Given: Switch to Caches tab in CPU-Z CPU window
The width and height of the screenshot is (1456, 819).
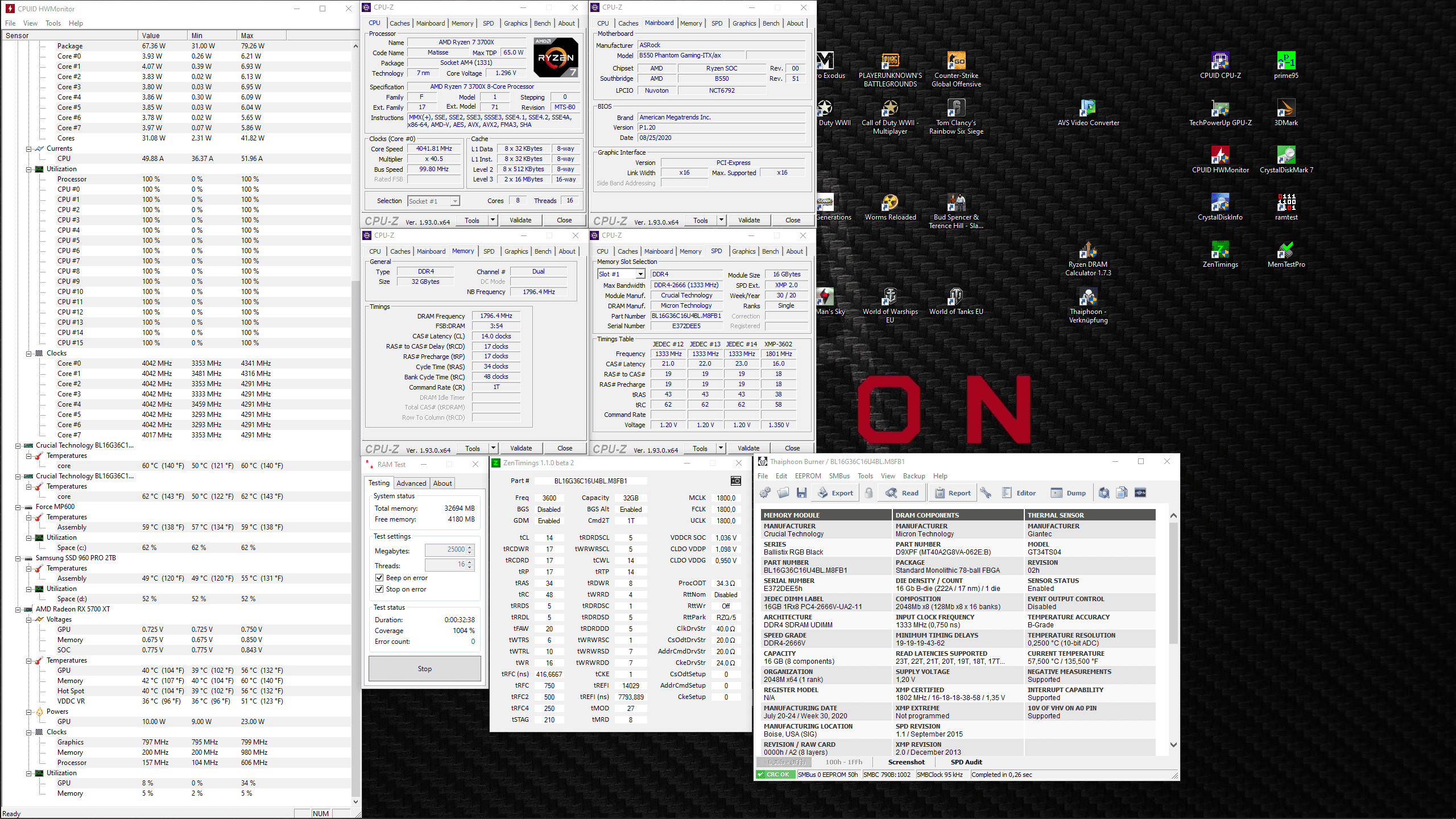Looking at the screenshot, I should click(399, 23).
